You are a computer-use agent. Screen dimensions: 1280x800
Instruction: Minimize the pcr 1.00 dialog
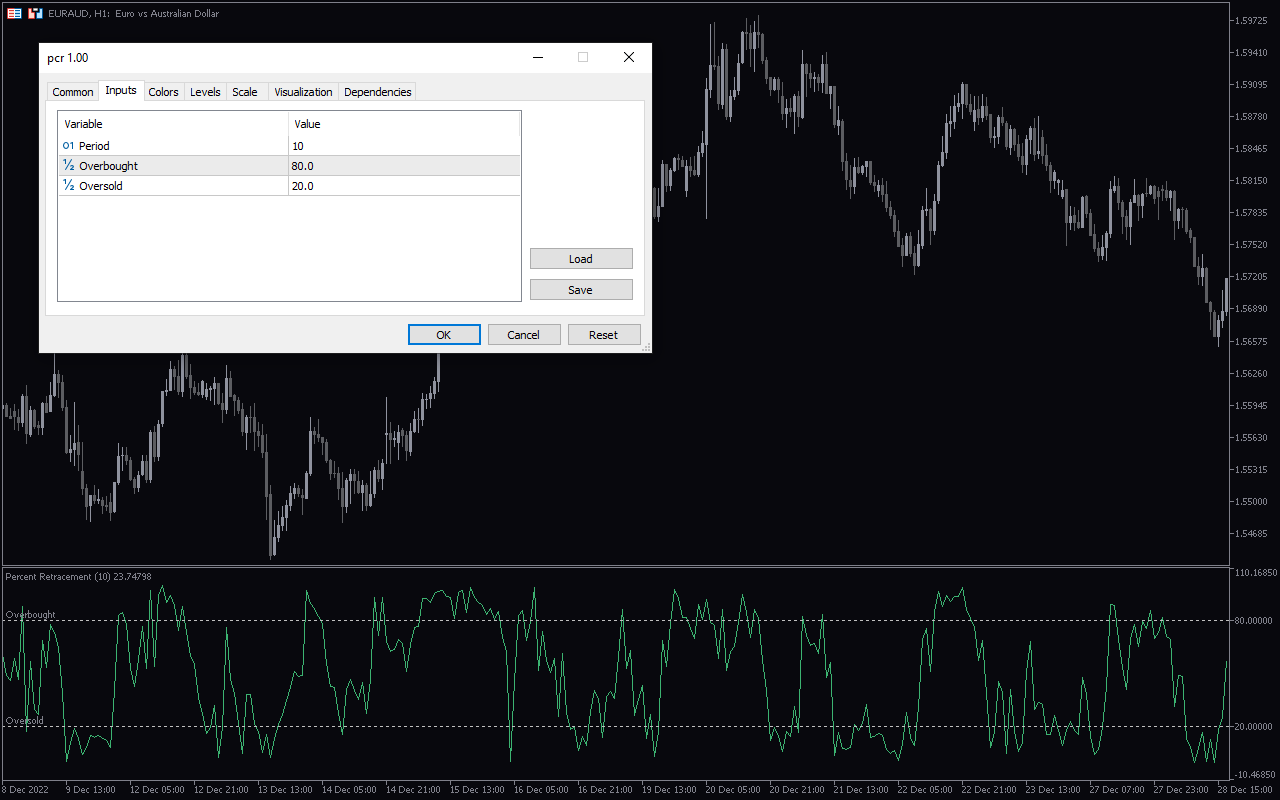coord(537,58)
